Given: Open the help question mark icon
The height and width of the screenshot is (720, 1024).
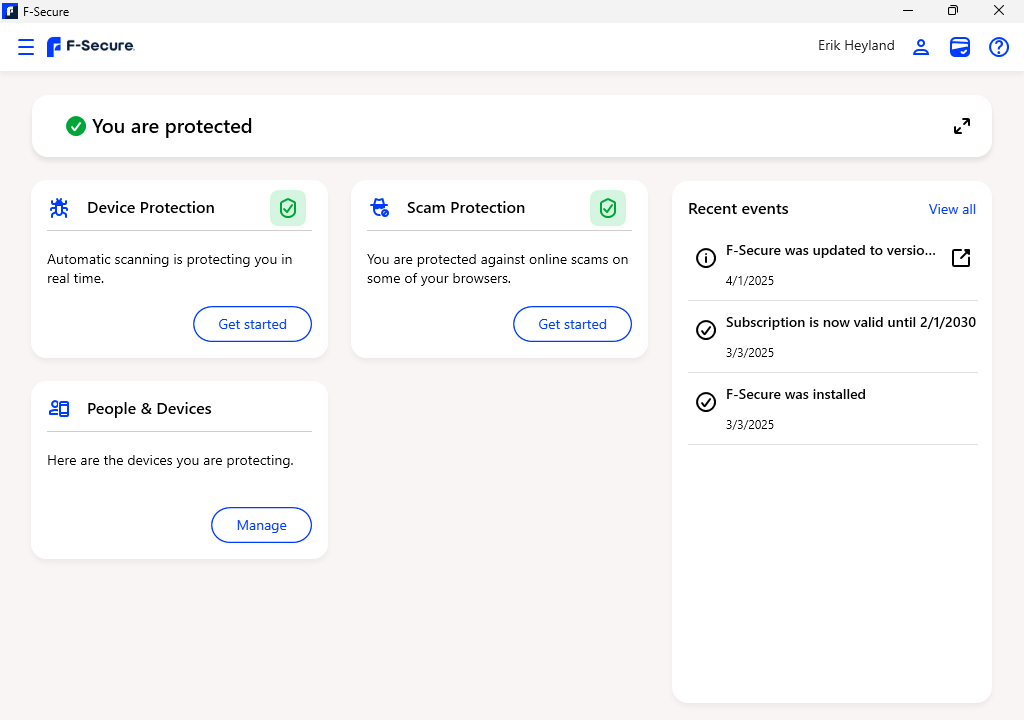Looking at the screenshot, I should [x=998, y=47].
